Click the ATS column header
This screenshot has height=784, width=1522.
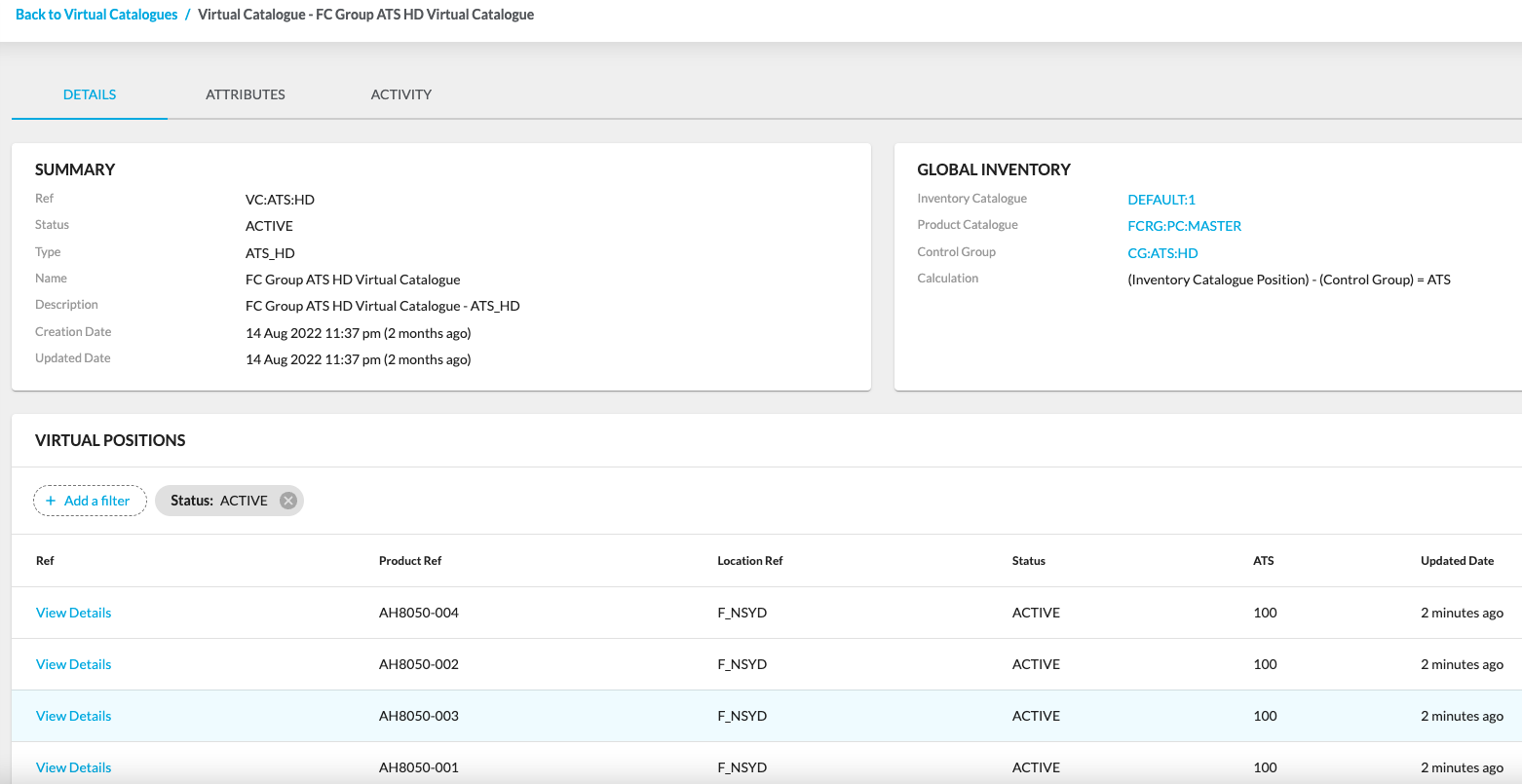(1264, 561)
